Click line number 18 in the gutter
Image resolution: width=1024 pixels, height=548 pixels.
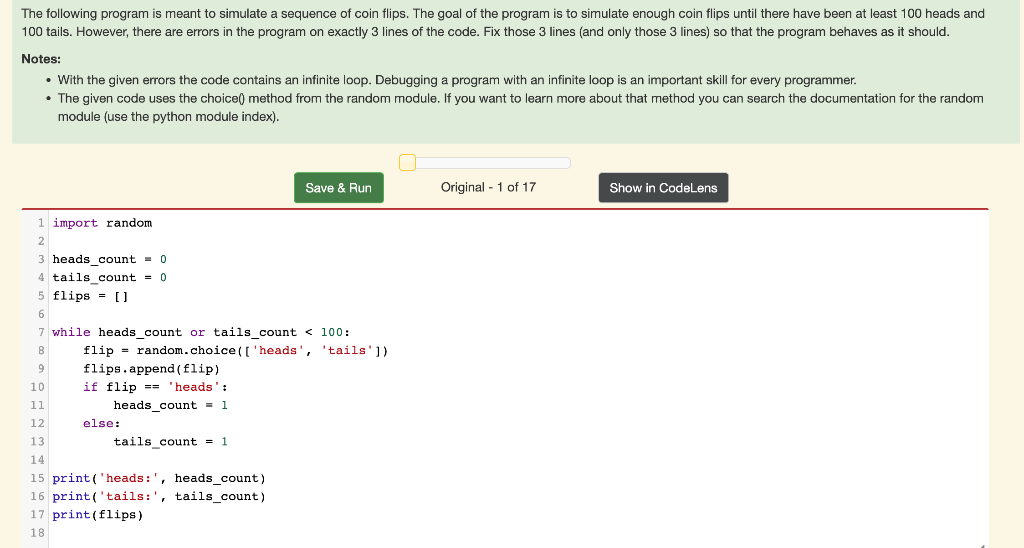tap(37, 533)
